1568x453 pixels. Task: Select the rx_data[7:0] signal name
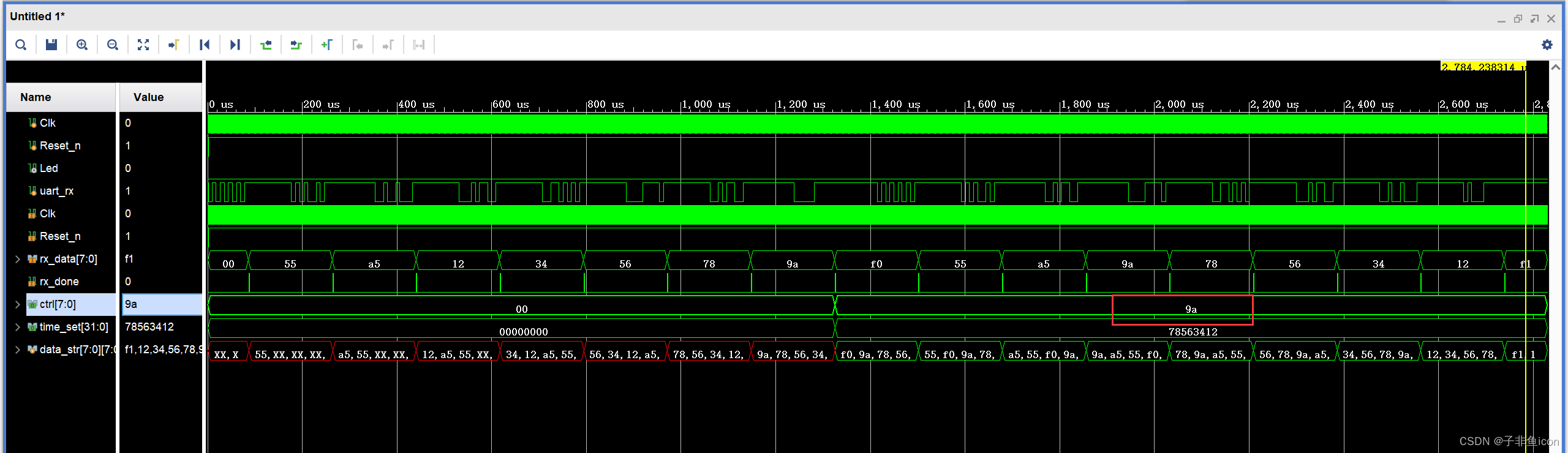[x=68, y=259]
